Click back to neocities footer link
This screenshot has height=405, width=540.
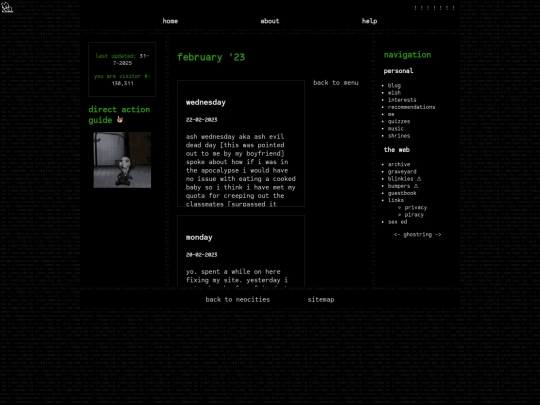(238, 300)
